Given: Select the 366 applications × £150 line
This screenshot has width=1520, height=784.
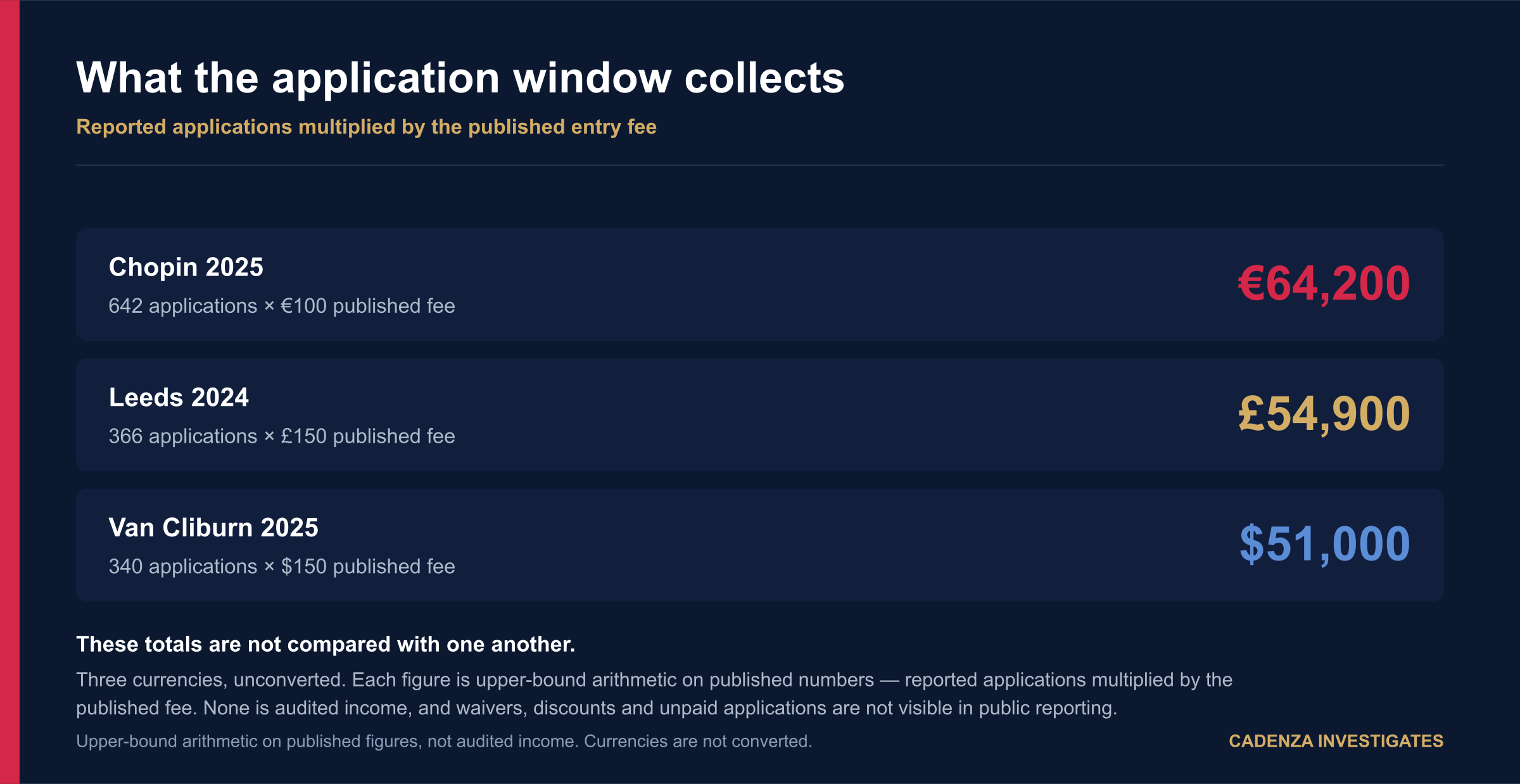Looking at the screenshot, I should (282, 436).
